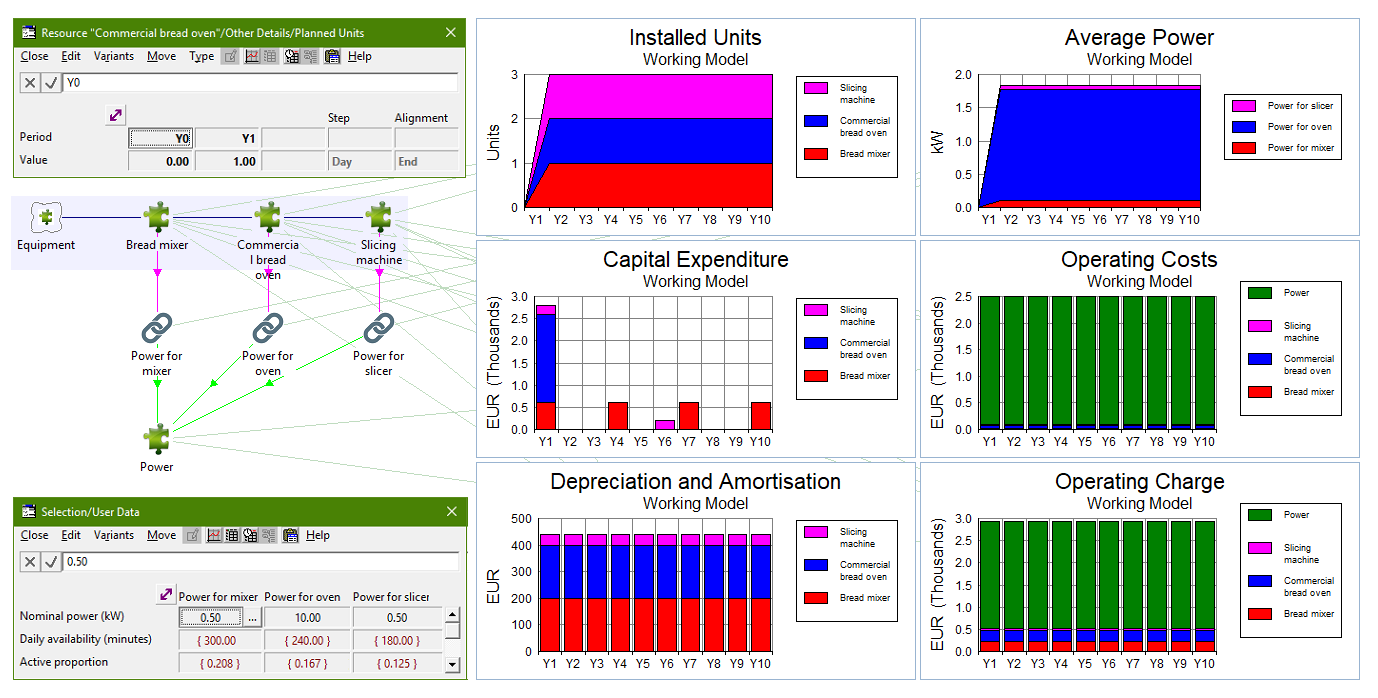Image resolution: width=1378 pixels, height=698 pixels.
Task: Click the table grid icon in Planned Units toolbar
Action: 270,56
